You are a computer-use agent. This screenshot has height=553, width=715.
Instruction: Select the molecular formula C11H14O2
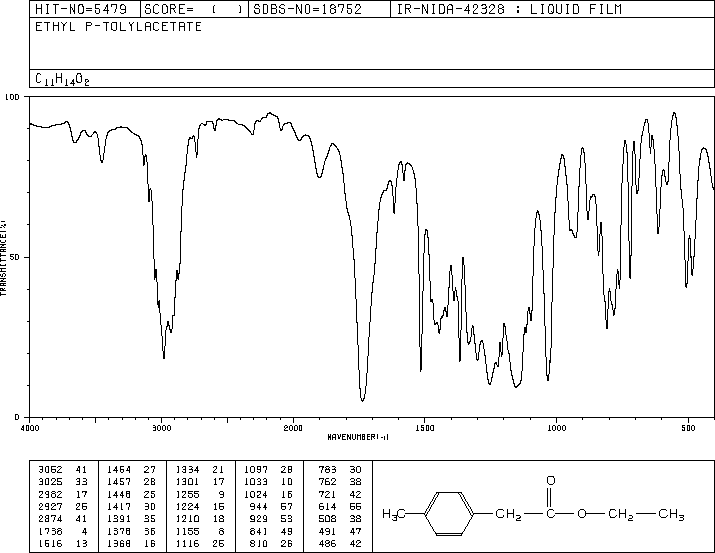(62, 79)
